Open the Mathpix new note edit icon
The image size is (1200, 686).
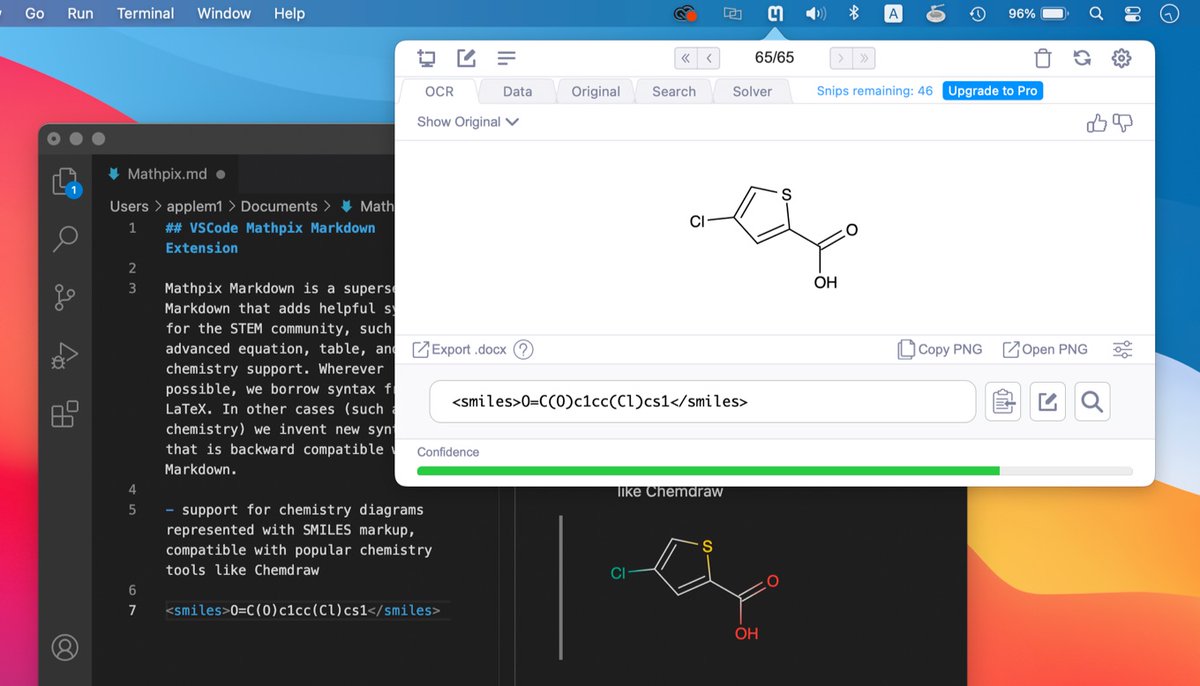click(466, 58)
